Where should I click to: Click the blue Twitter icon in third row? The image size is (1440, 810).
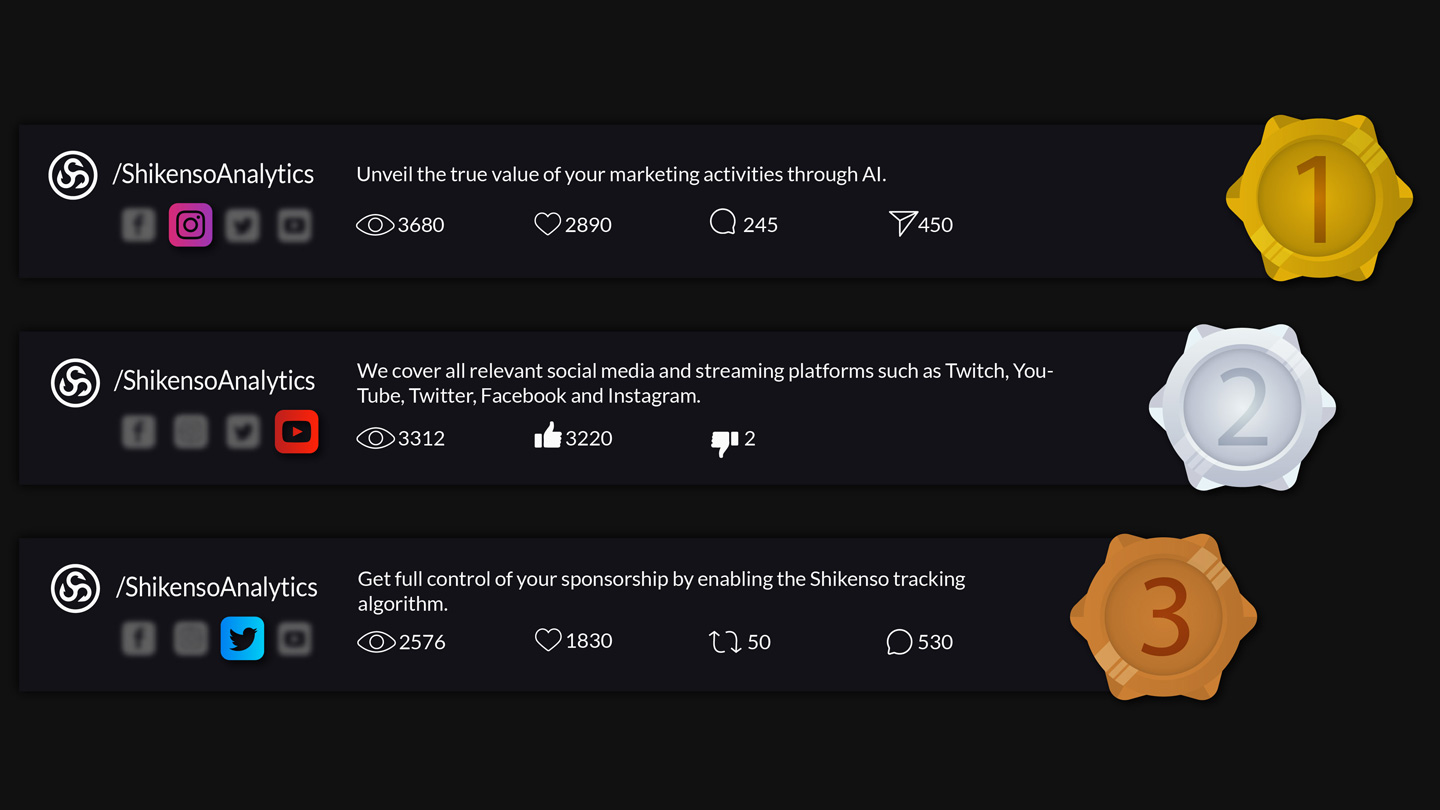click(242, 639)
